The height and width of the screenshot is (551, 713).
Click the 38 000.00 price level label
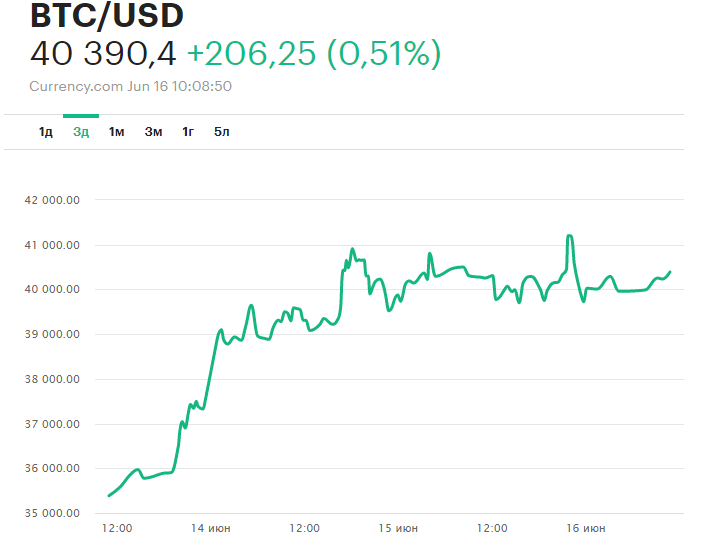[x=51, y=379]
